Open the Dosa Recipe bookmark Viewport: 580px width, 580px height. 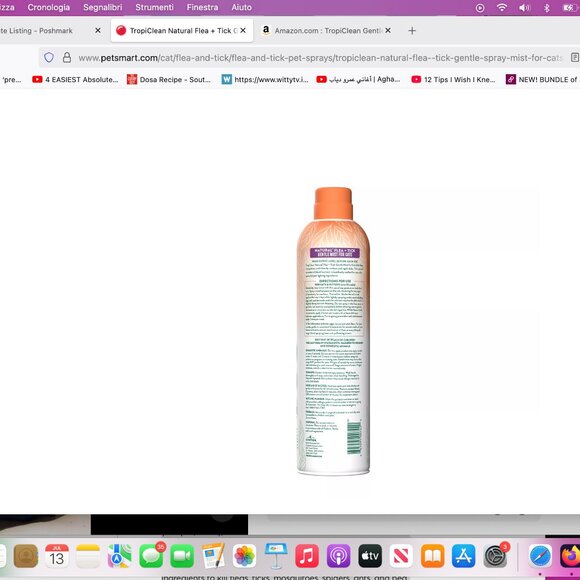pos(169,80)
